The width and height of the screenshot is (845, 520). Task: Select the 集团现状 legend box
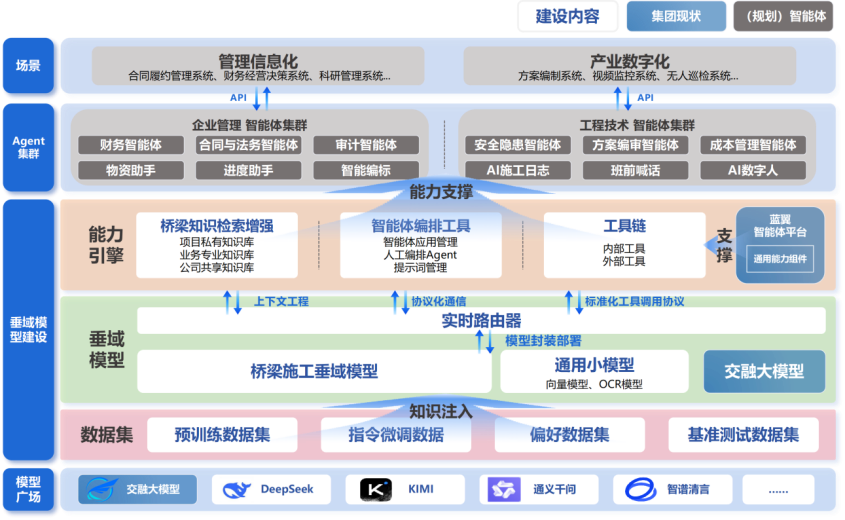click(676, 16)
